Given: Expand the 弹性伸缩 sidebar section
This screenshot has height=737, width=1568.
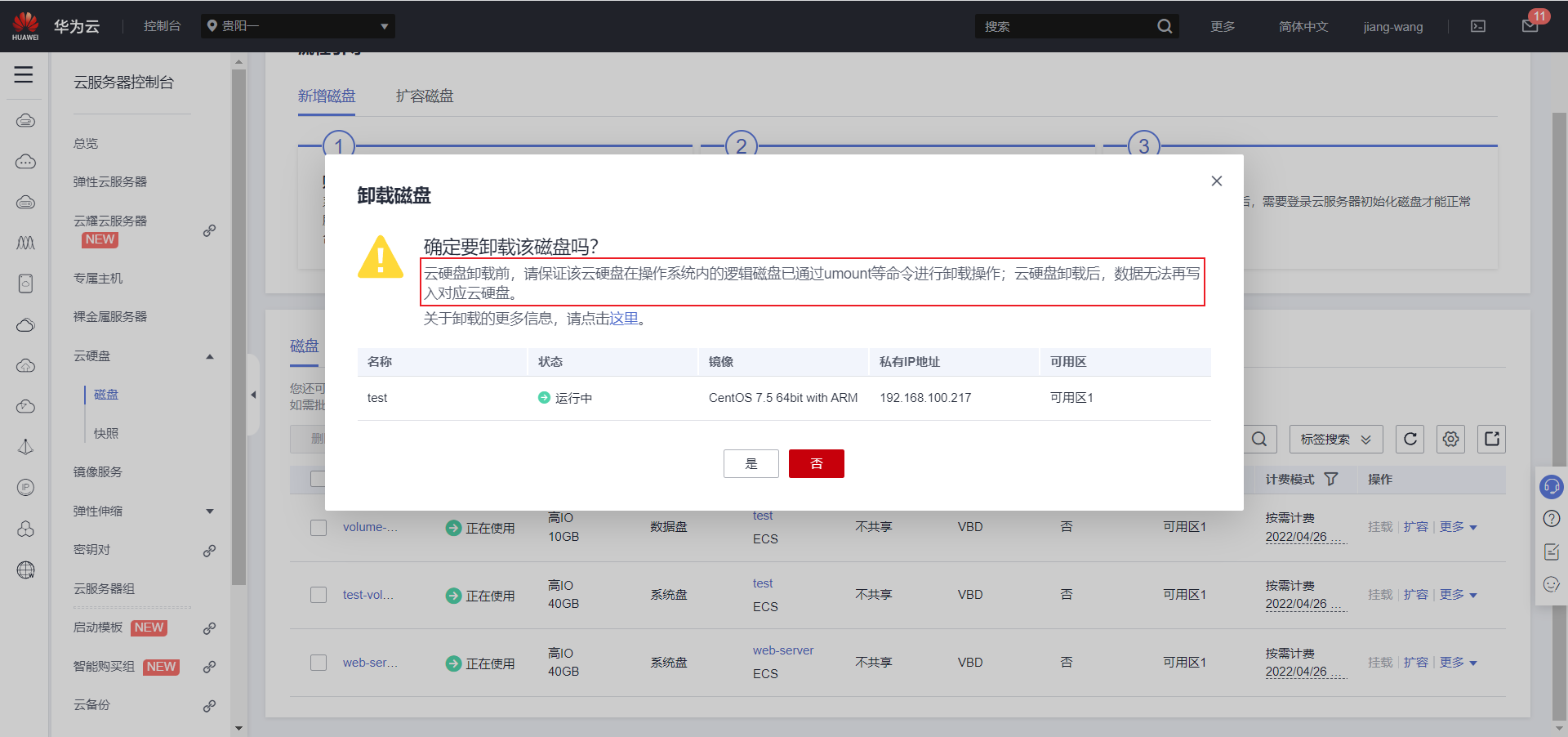Looking at the screenshot, I should tap(210, 511).
